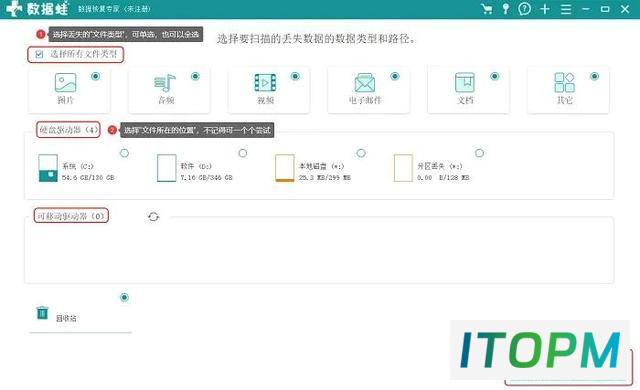640x390 pixels.
Task: Click the 其它 other types icon
Action: point(564,82)
